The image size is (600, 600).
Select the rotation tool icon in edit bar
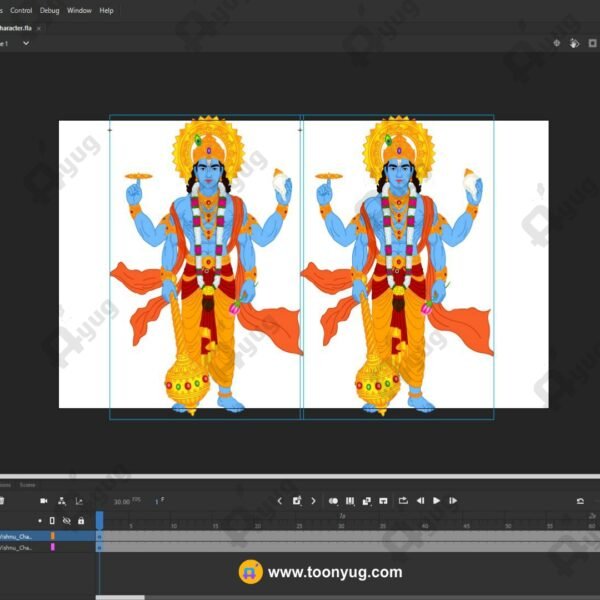[x=574, y=43]
